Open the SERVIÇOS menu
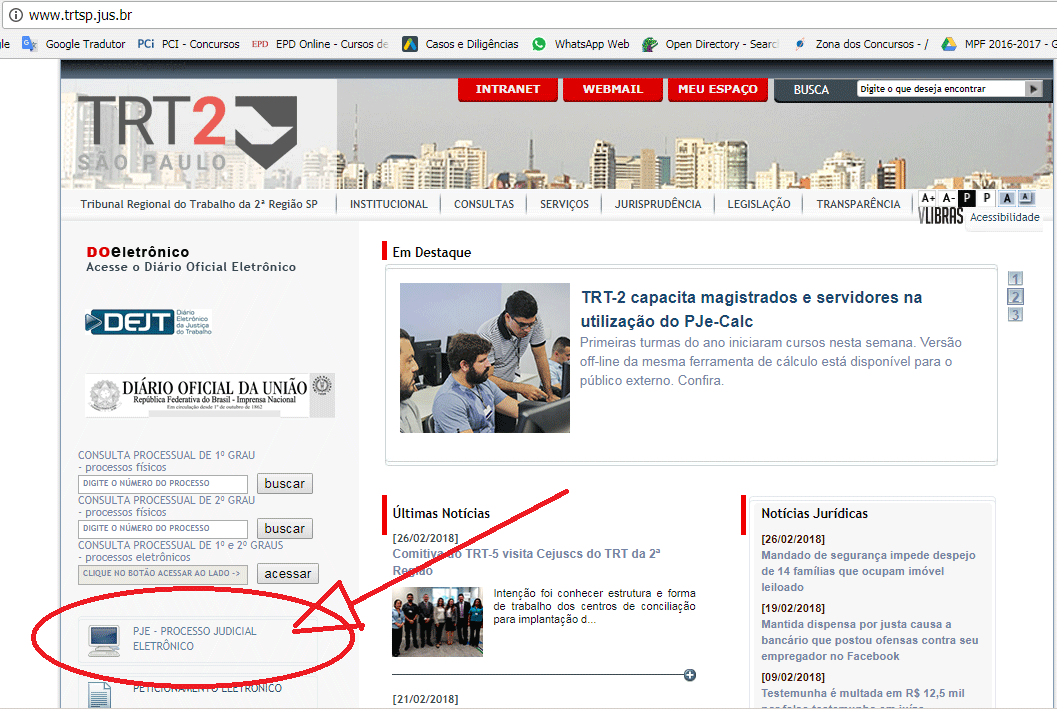 564,204
